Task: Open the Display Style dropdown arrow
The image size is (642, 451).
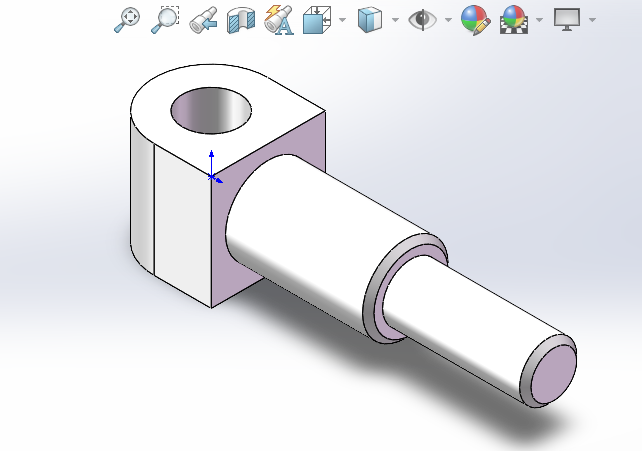Action: [x=395, y=20]
